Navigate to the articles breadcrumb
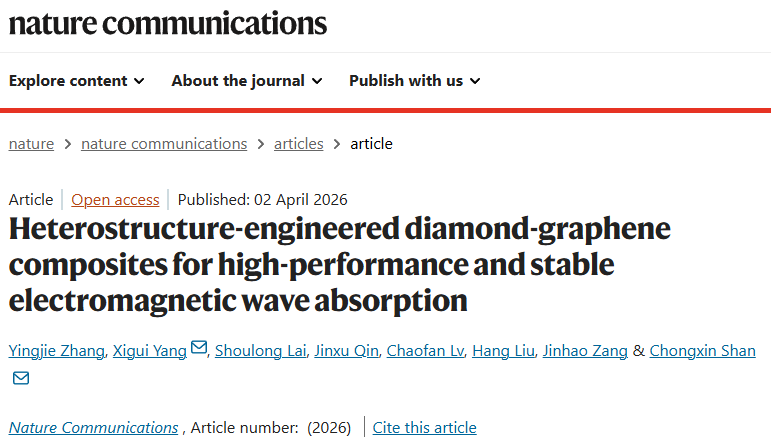 pos(299,143)
